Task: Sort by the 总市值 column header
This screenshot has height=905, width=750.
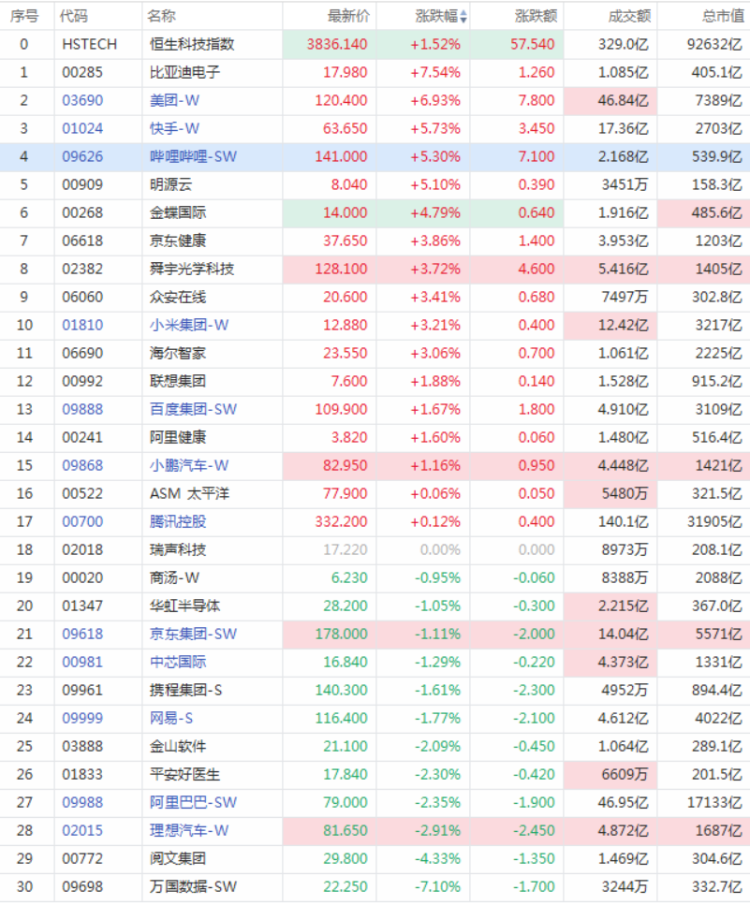Action: tap(723, 16)
